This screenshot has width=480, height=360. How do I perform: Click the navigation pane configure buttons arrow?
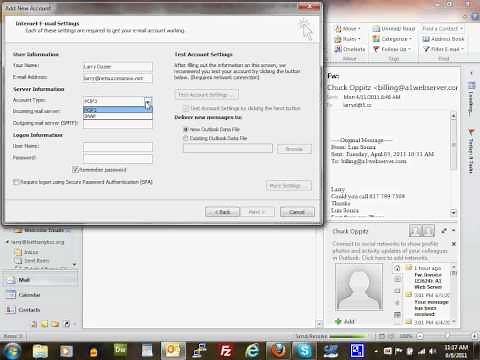point(75,324)
